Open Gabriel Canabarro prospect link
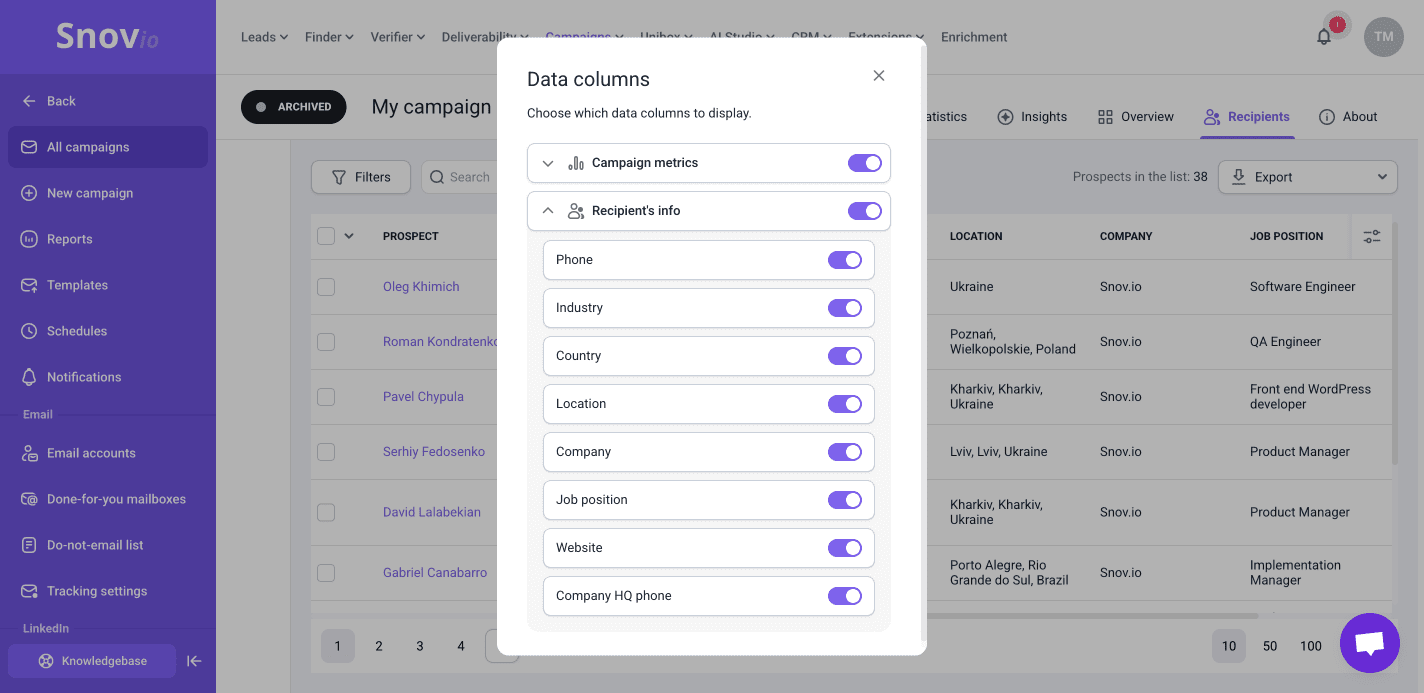1424x693 pixels. pyautogui.click(x=435, y=573)
